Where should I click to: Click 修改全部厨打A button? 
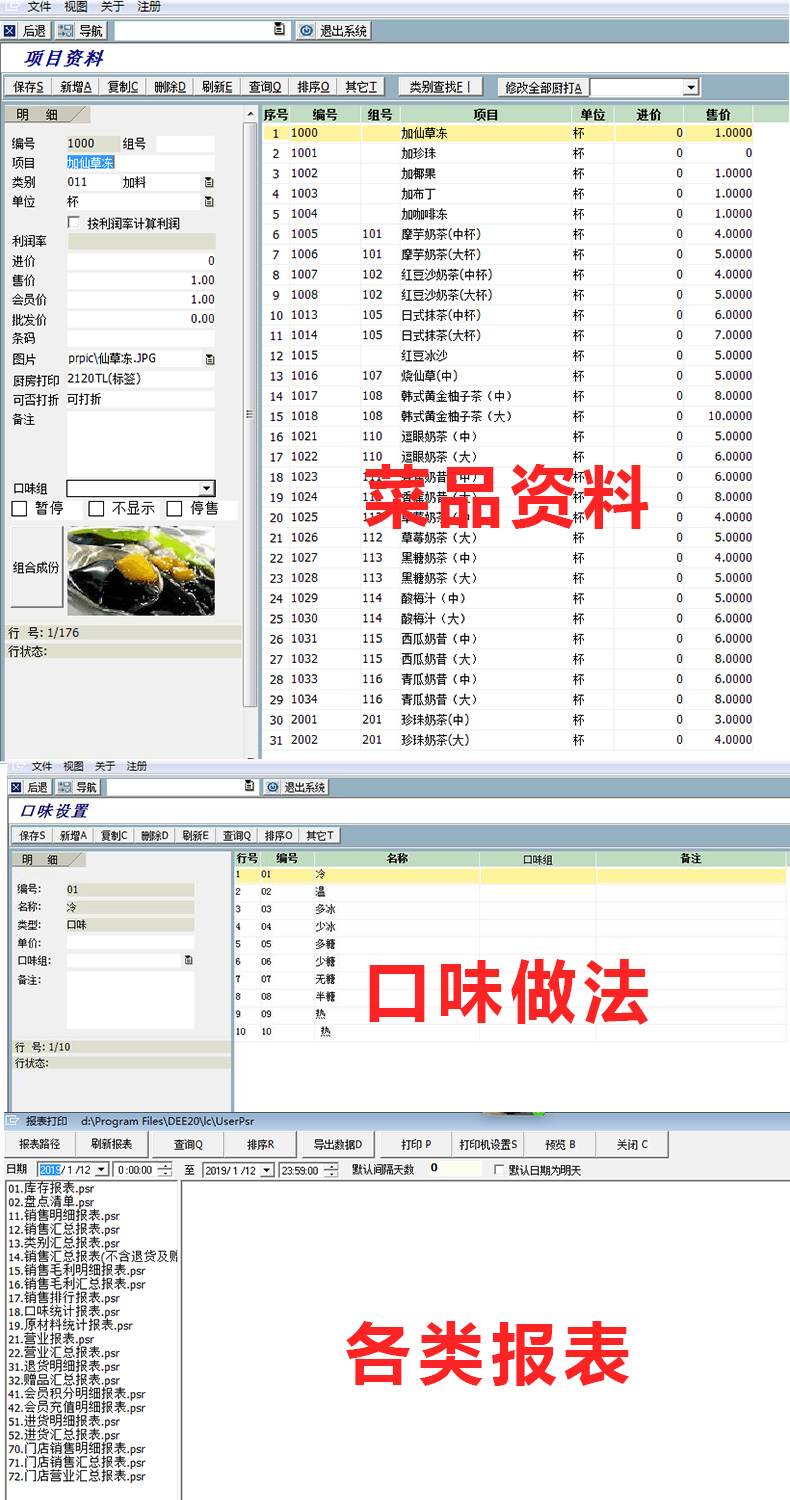pyautogui.click(x=543, y=87)
